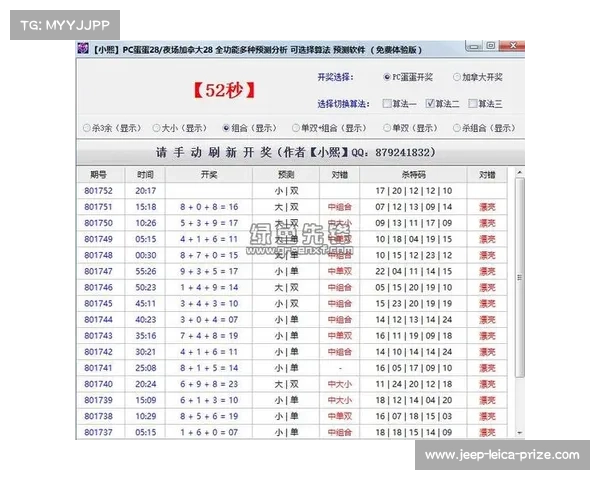Click draw result 7 + 4 + 8 = 19

[x=209, y=336]
